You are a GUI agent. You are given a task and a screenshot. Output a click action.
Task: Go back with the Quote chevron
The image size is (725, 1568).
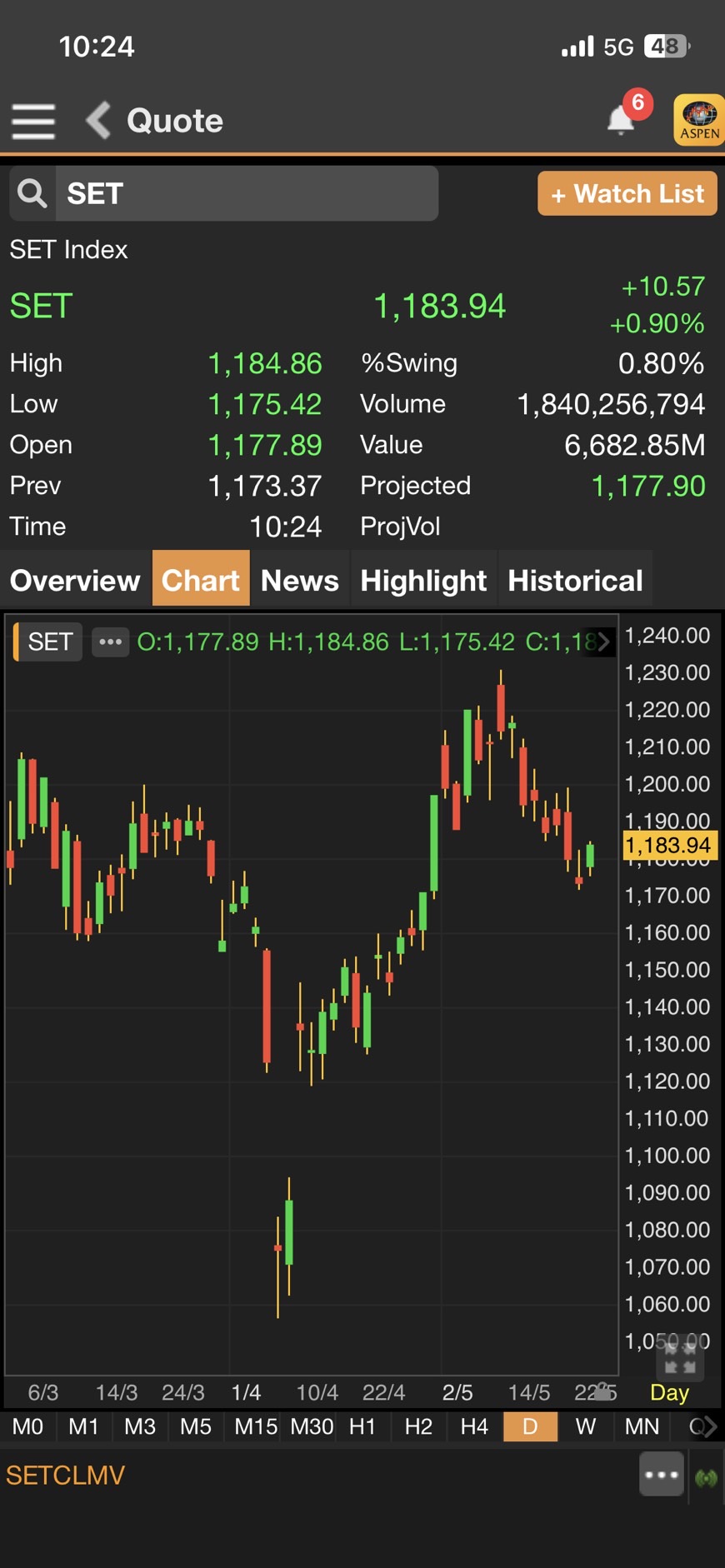pyautogui.click(x=98, y=121)
